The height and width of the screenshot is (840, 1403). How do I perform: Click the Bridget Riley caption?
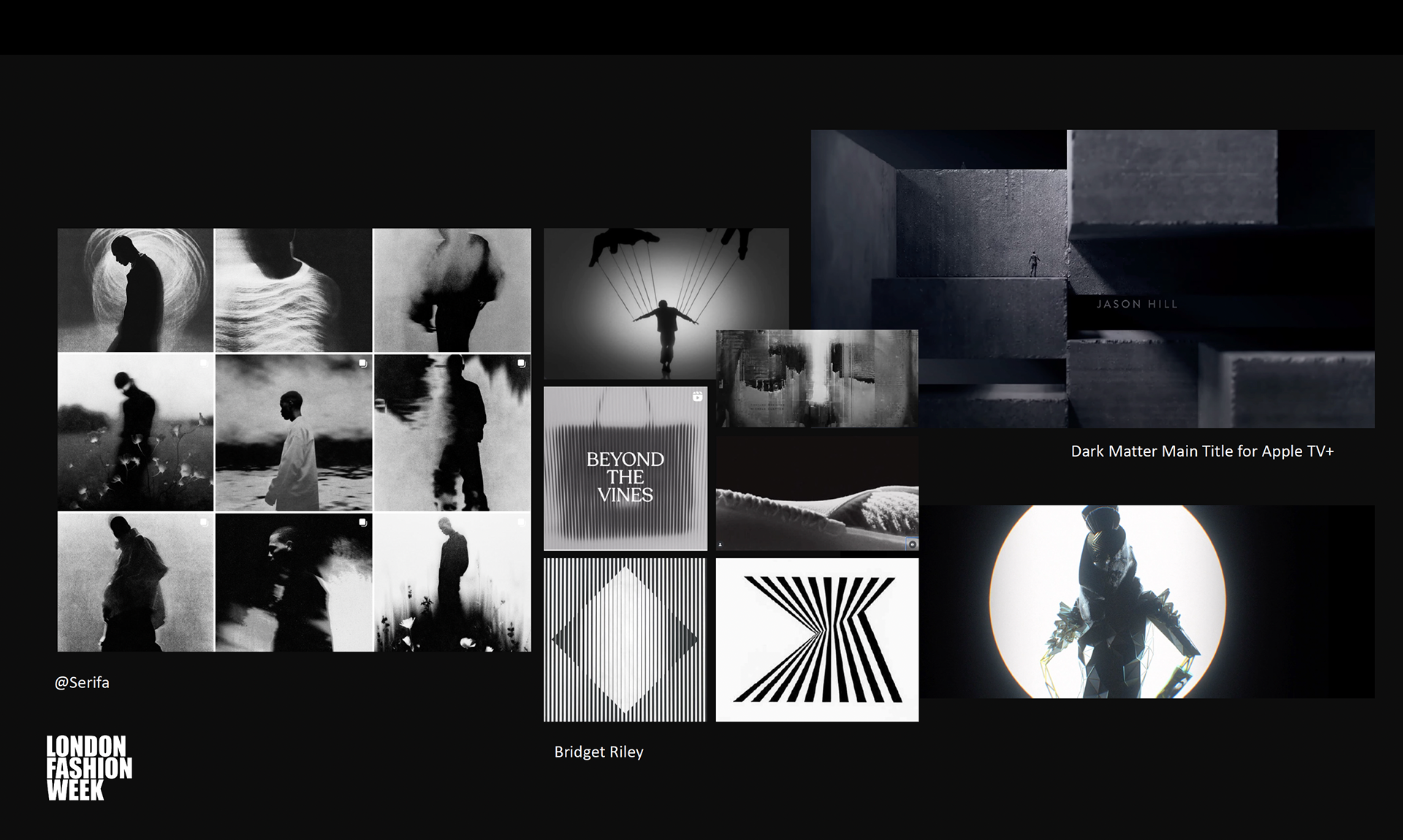pos(598,752)
